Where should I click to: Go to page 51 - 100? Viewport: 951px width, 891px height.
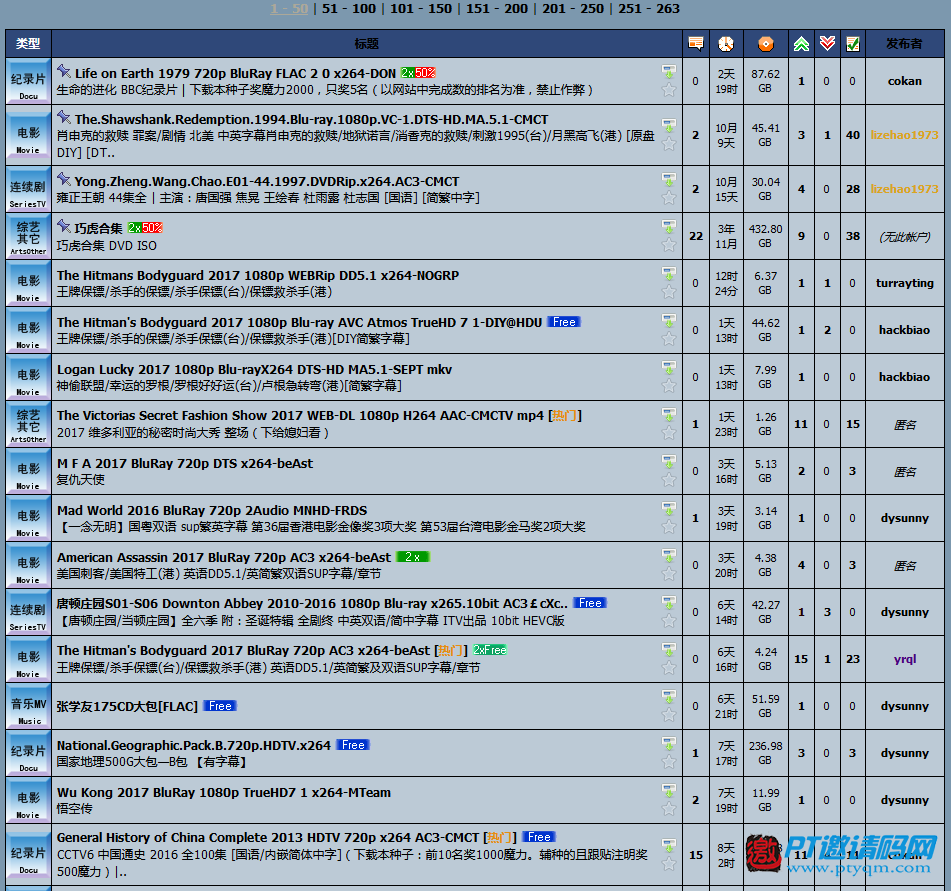coord(349,8)
